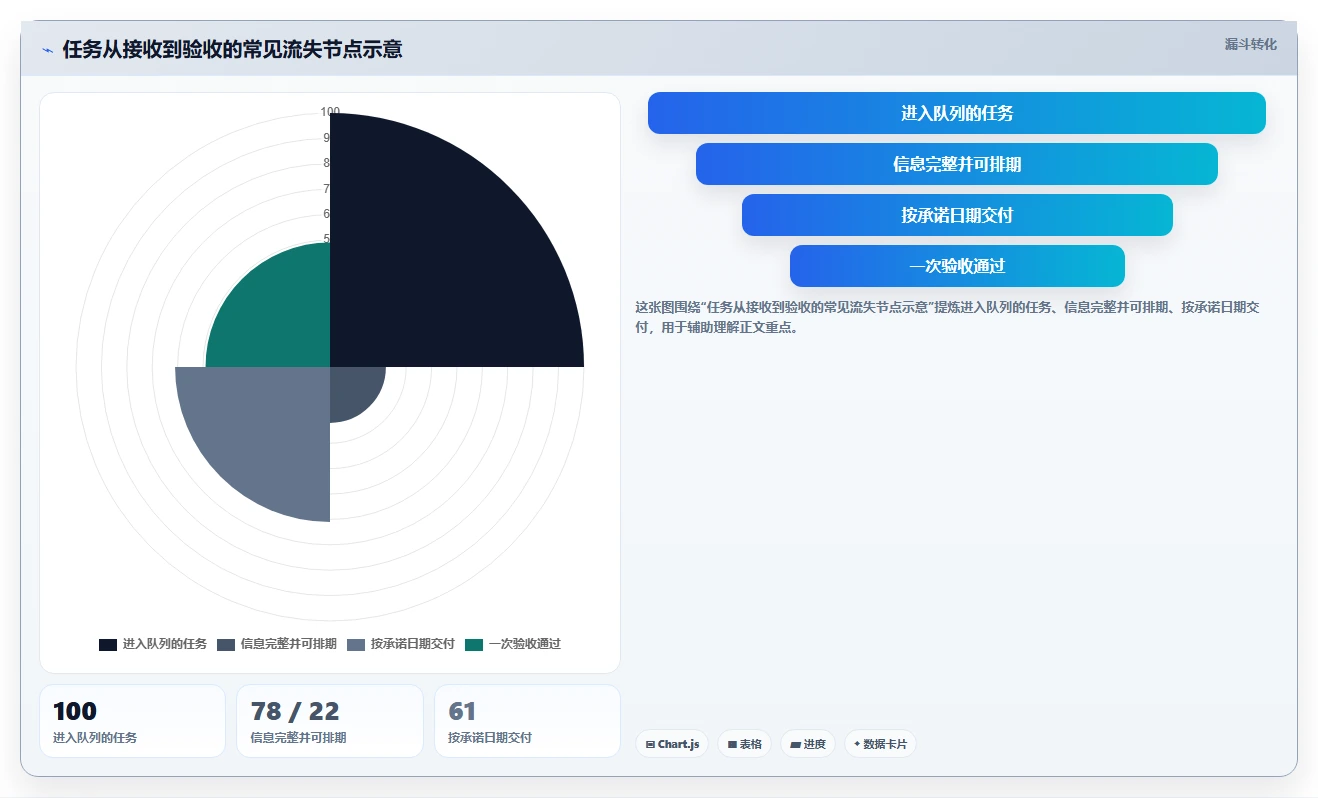Toggle legend swatch for 按承诺日期交付
This screenshot has height=798, width=1318.
click(356, 644)
